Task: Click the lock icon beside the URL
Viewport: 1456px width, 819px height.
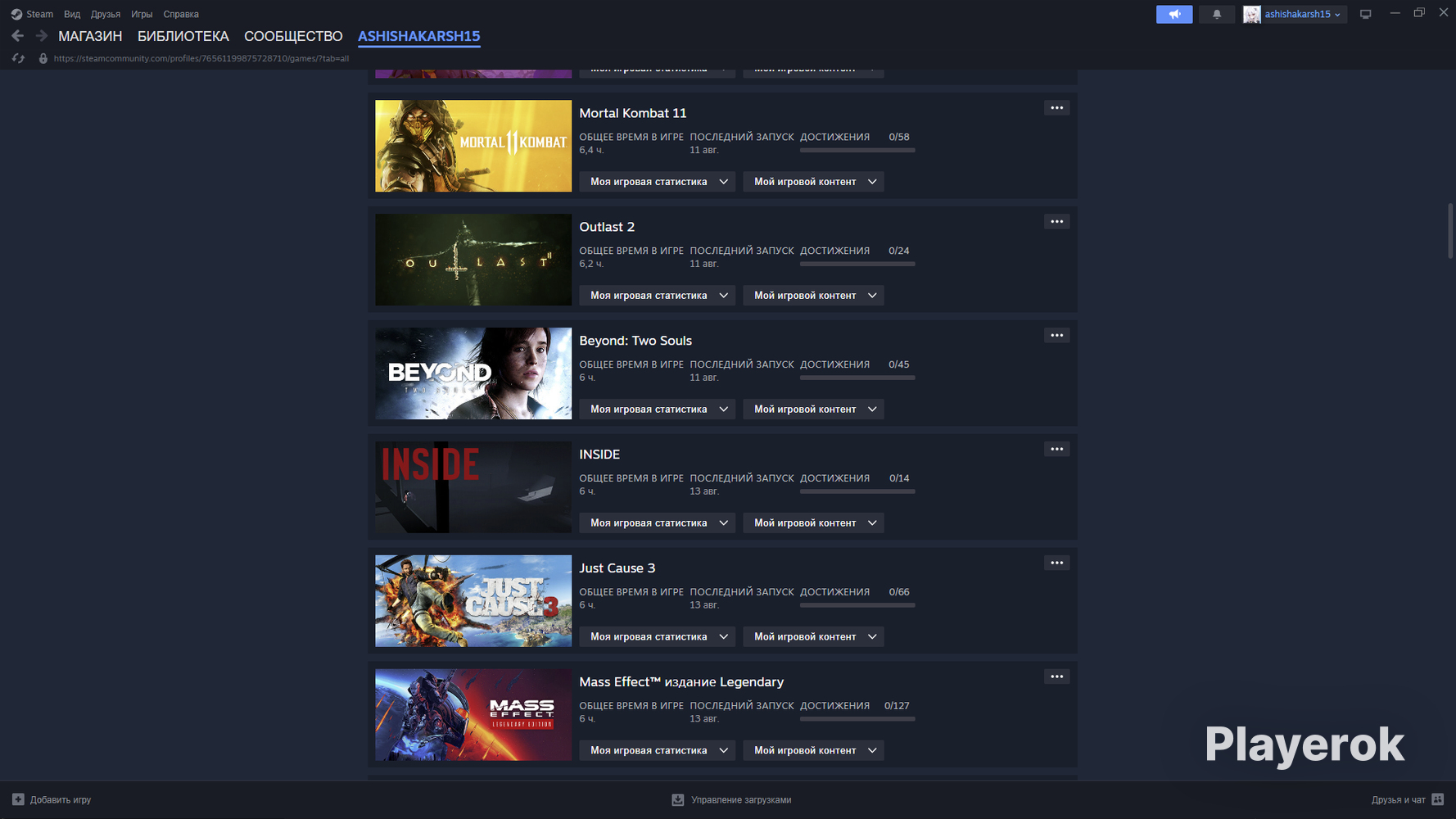Action: coord(43,58)
